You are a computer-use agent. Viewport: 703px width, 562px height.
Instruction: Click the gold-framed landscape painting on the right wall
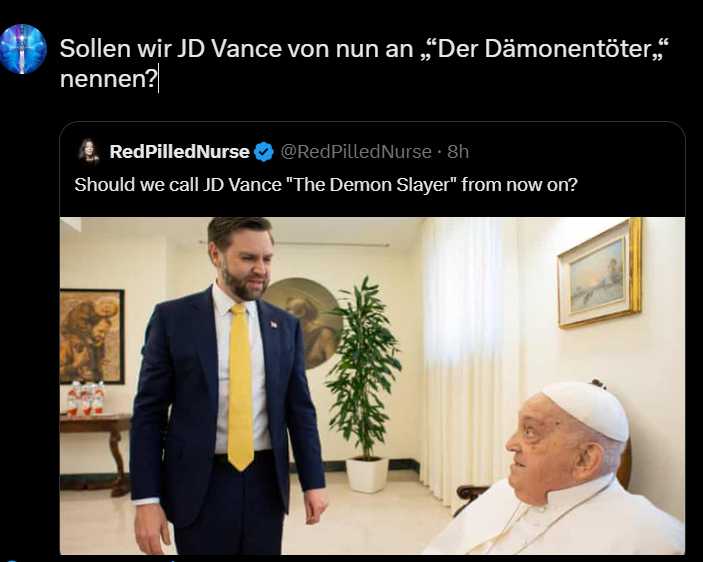point(599,272)
